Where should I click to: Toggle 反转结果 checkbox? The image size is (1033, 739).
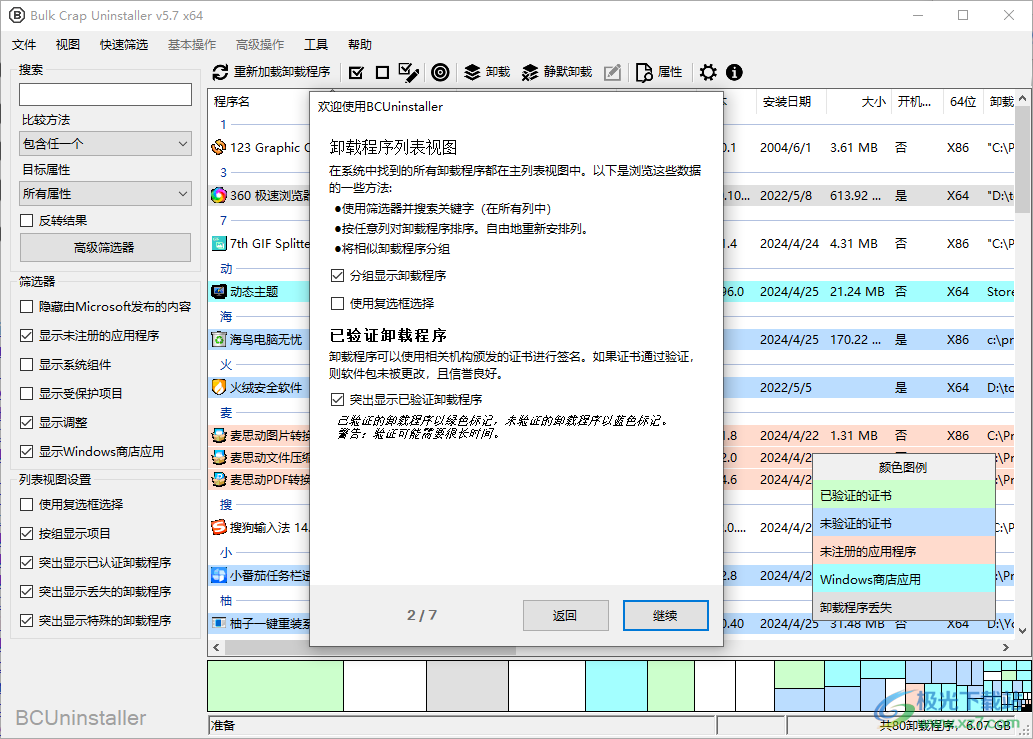coord(26,221)
